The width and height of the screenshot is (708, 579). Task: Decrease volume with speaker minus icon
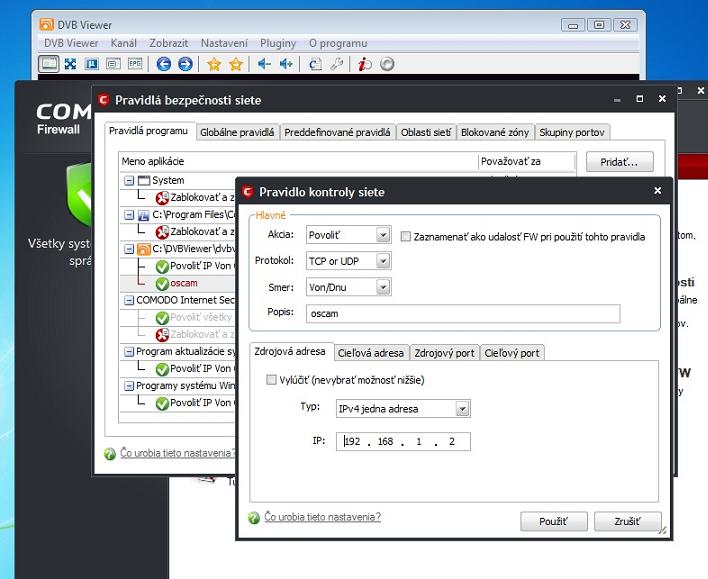264,64
